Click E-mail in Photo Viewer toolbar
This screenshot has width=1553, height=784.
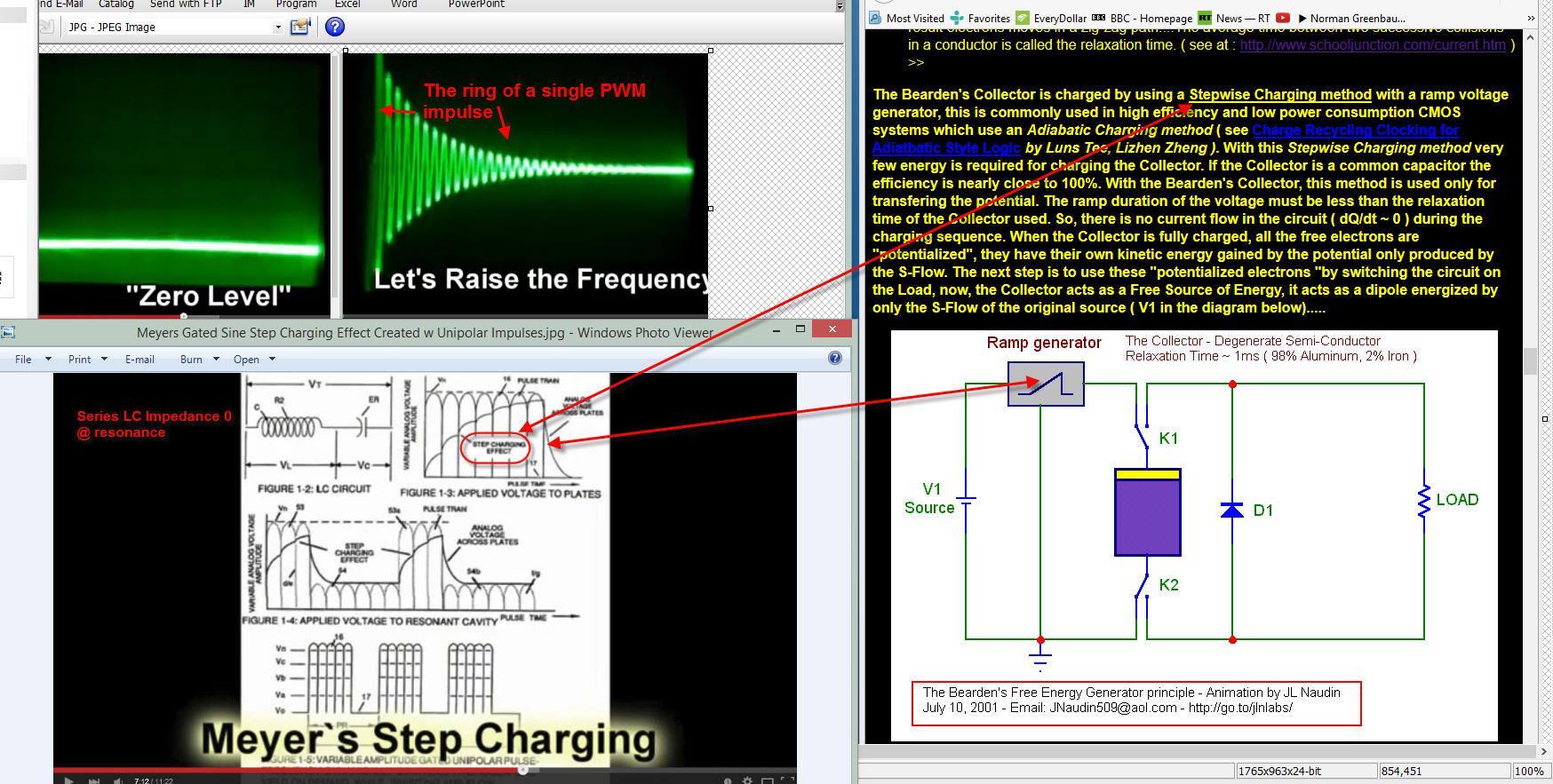[139, 360]
